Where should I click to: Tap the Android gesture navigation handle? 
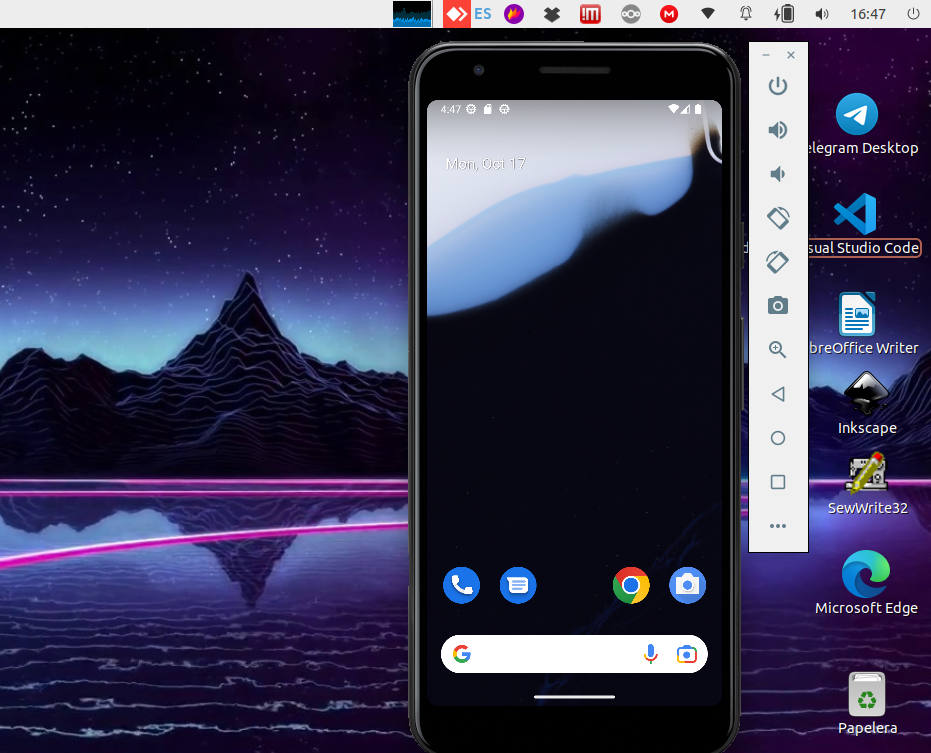(574, 697)
